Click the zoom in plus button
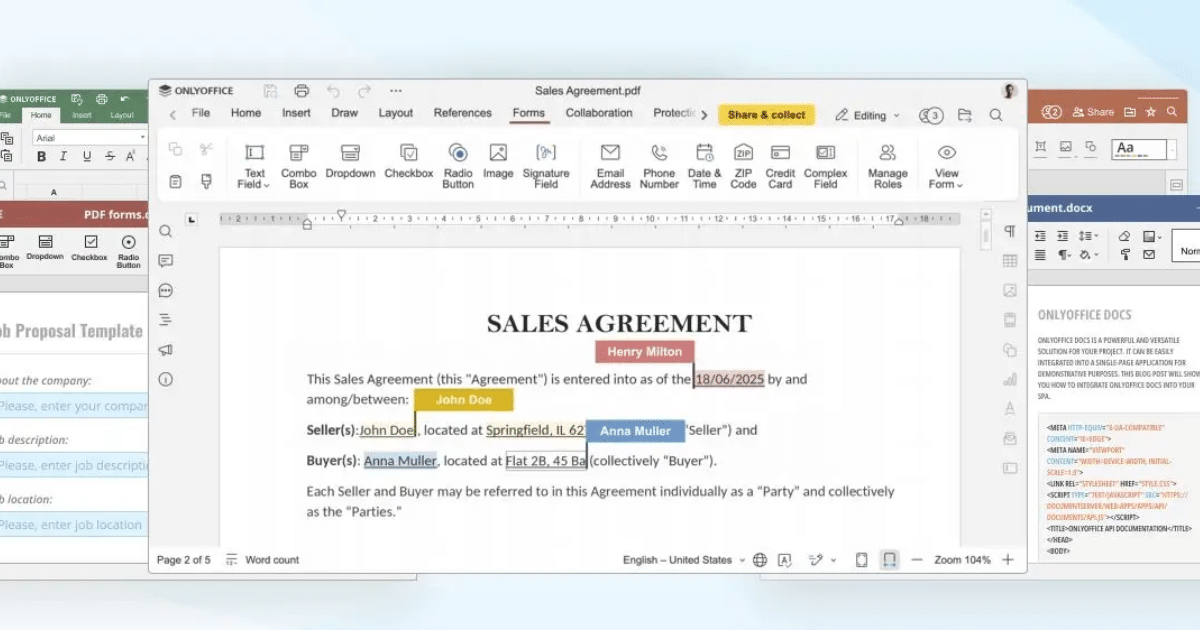Screen dimensions: 1200x630 [1008, 560]
